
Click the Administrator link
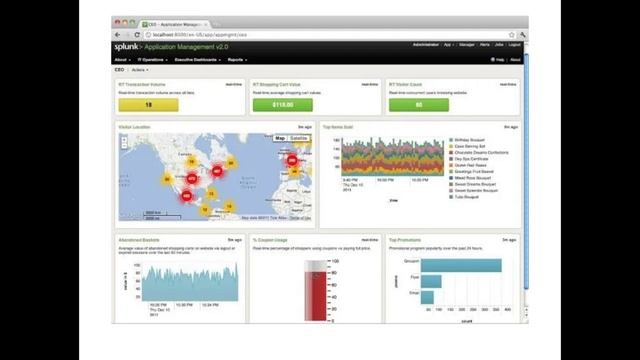point(426,44)
